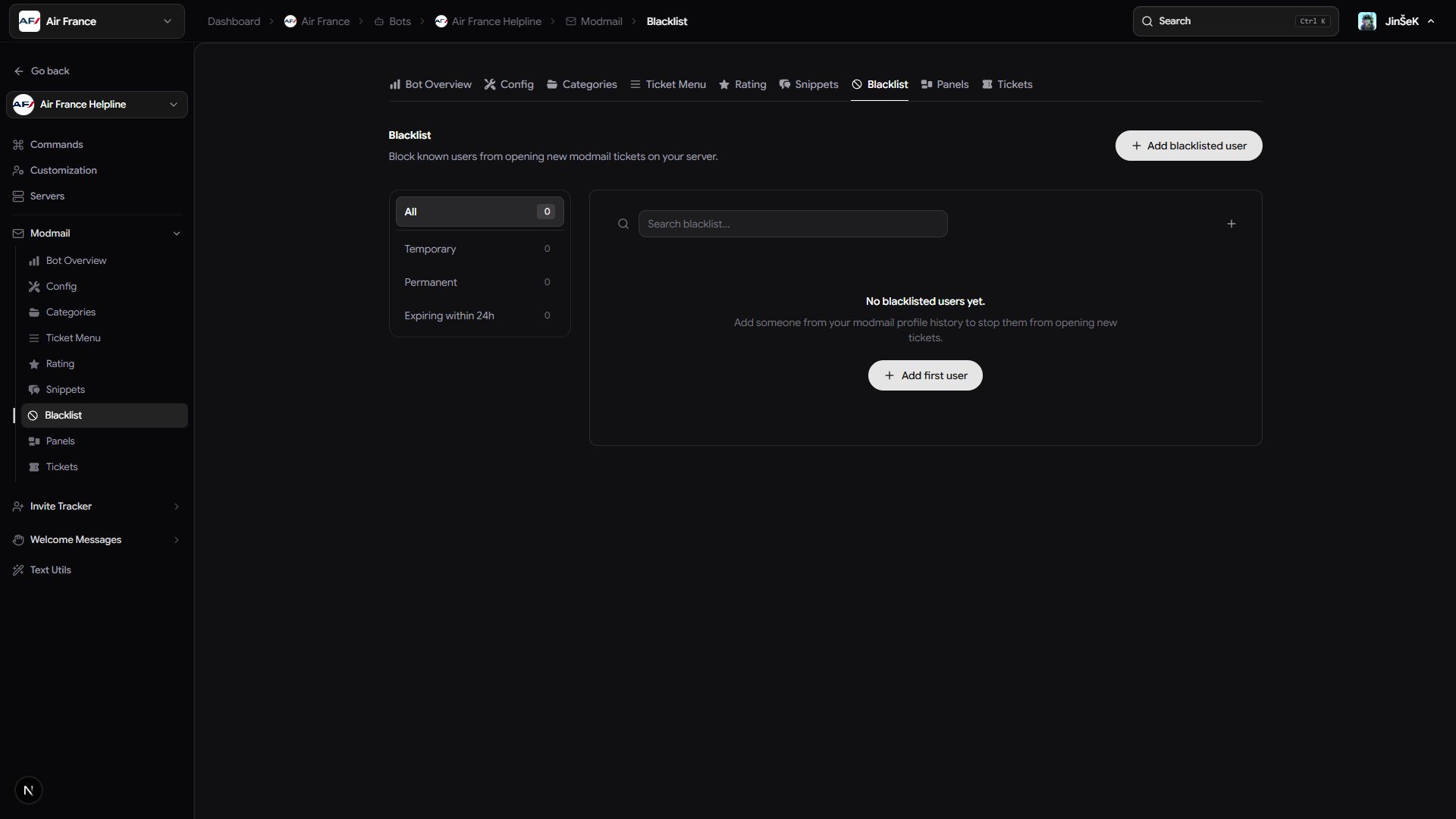This screenshot has width=1456, height=819.
Task: Filter blacklist by Expiring within 24h
Action: (x=479, y=315)
